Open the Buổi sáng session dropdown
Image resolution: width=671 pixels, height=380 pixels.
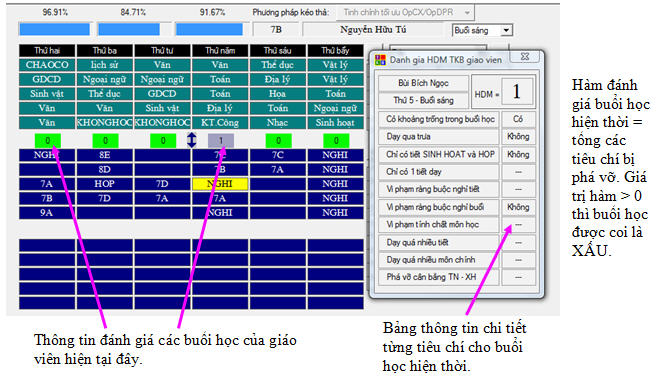[x=506, y=30]
